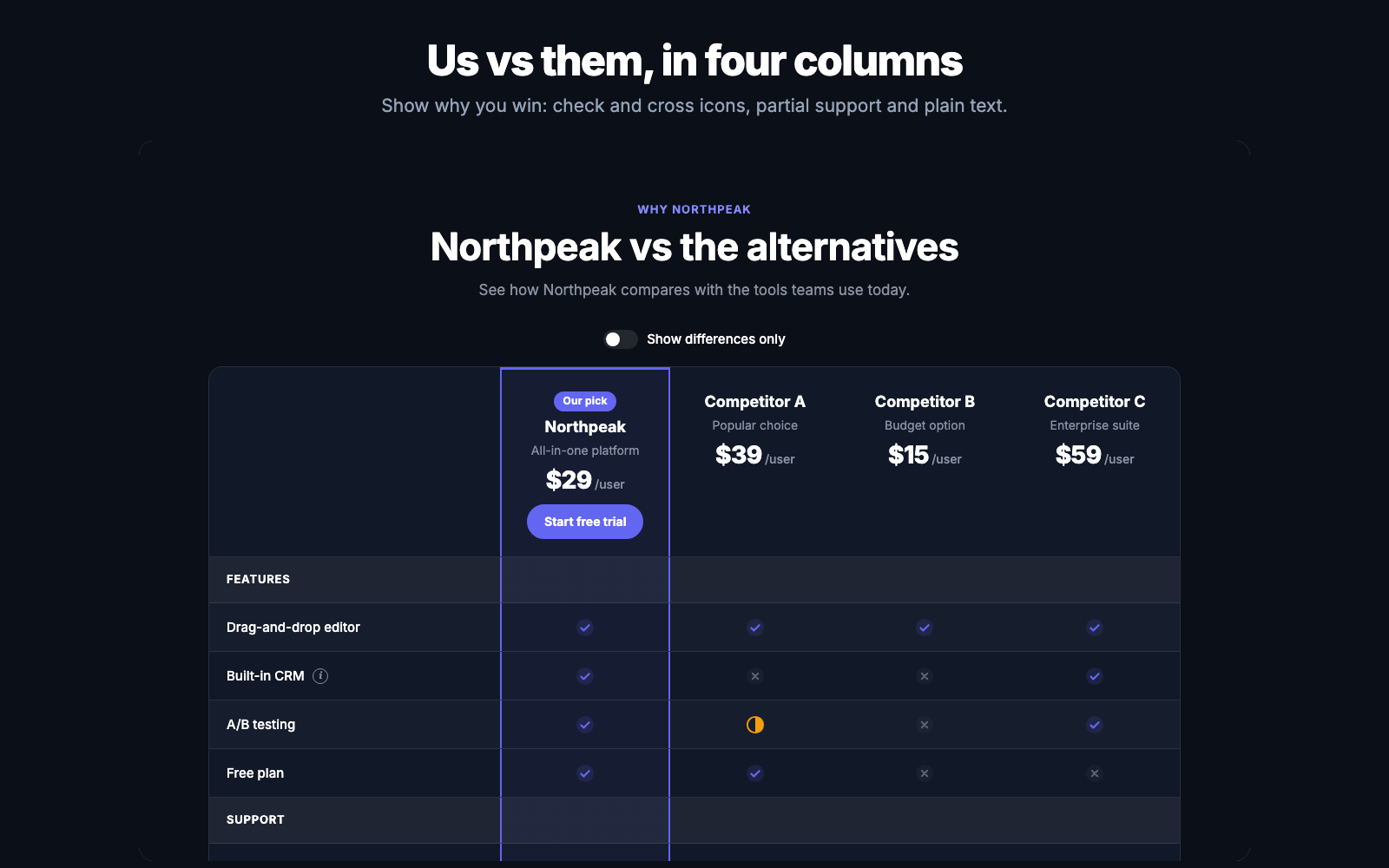Image resolution: width=1389 pixels, height=868 pixels.
Task: Click Competitor B's Drag-and-drop editor check icon
Action: (925, 628)
